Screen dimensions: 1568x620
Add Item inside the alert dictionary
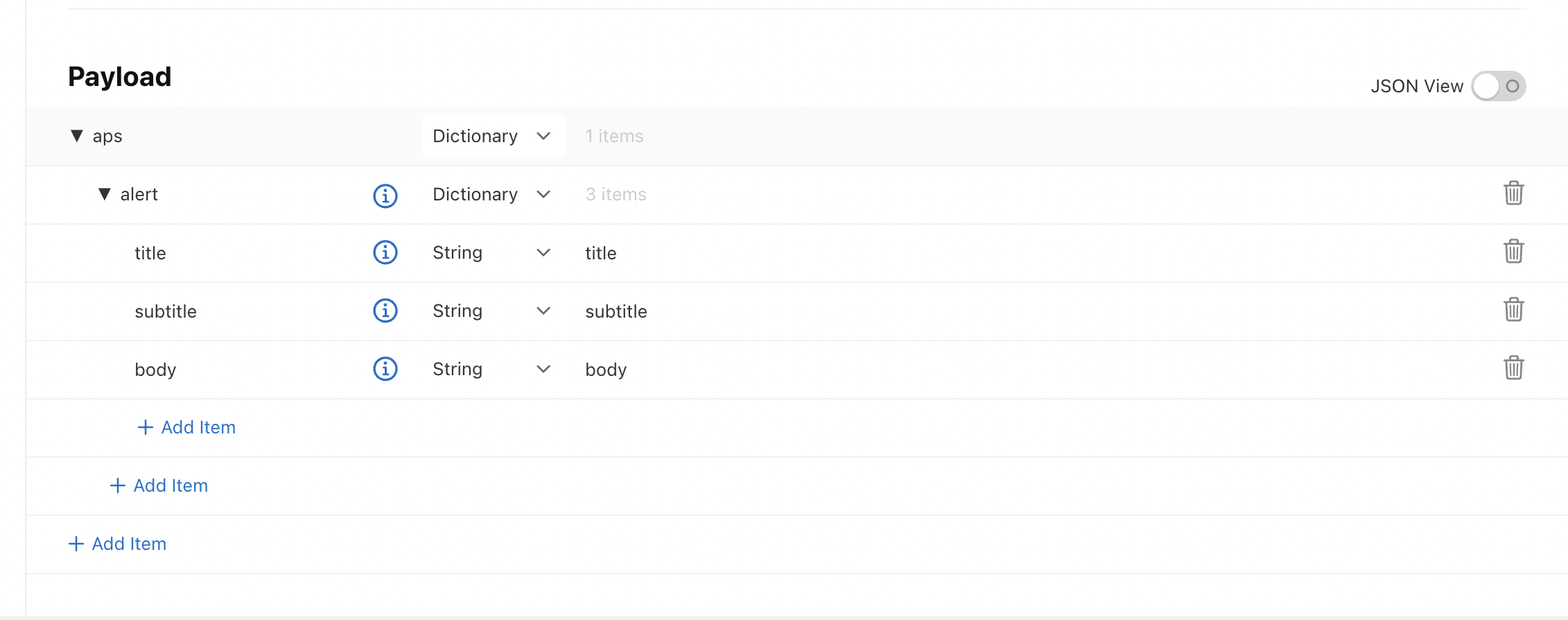186,427
